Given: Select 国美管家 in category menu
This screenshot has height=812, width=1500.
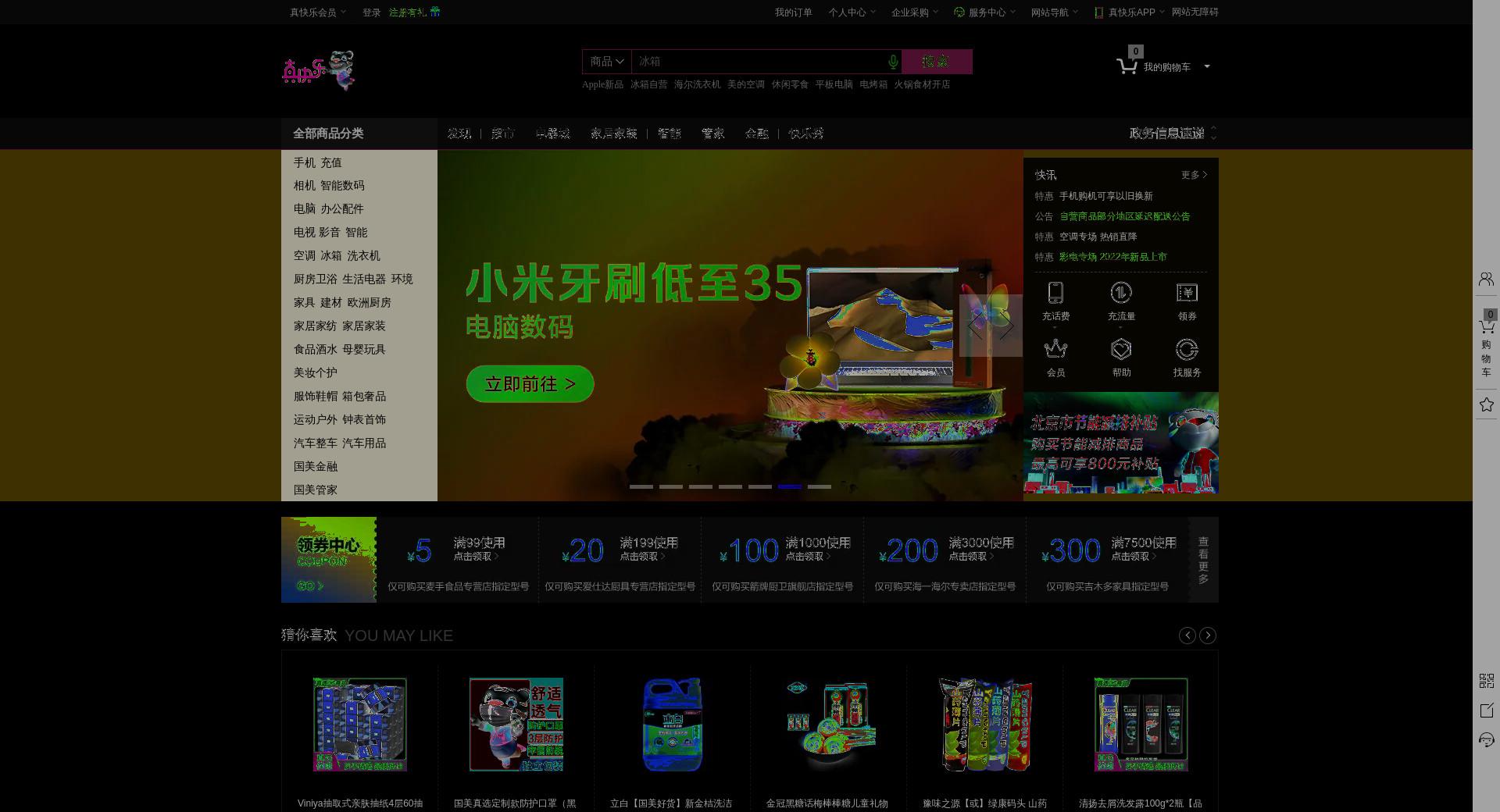Looking at the screenshot, I should click(316, 490).
